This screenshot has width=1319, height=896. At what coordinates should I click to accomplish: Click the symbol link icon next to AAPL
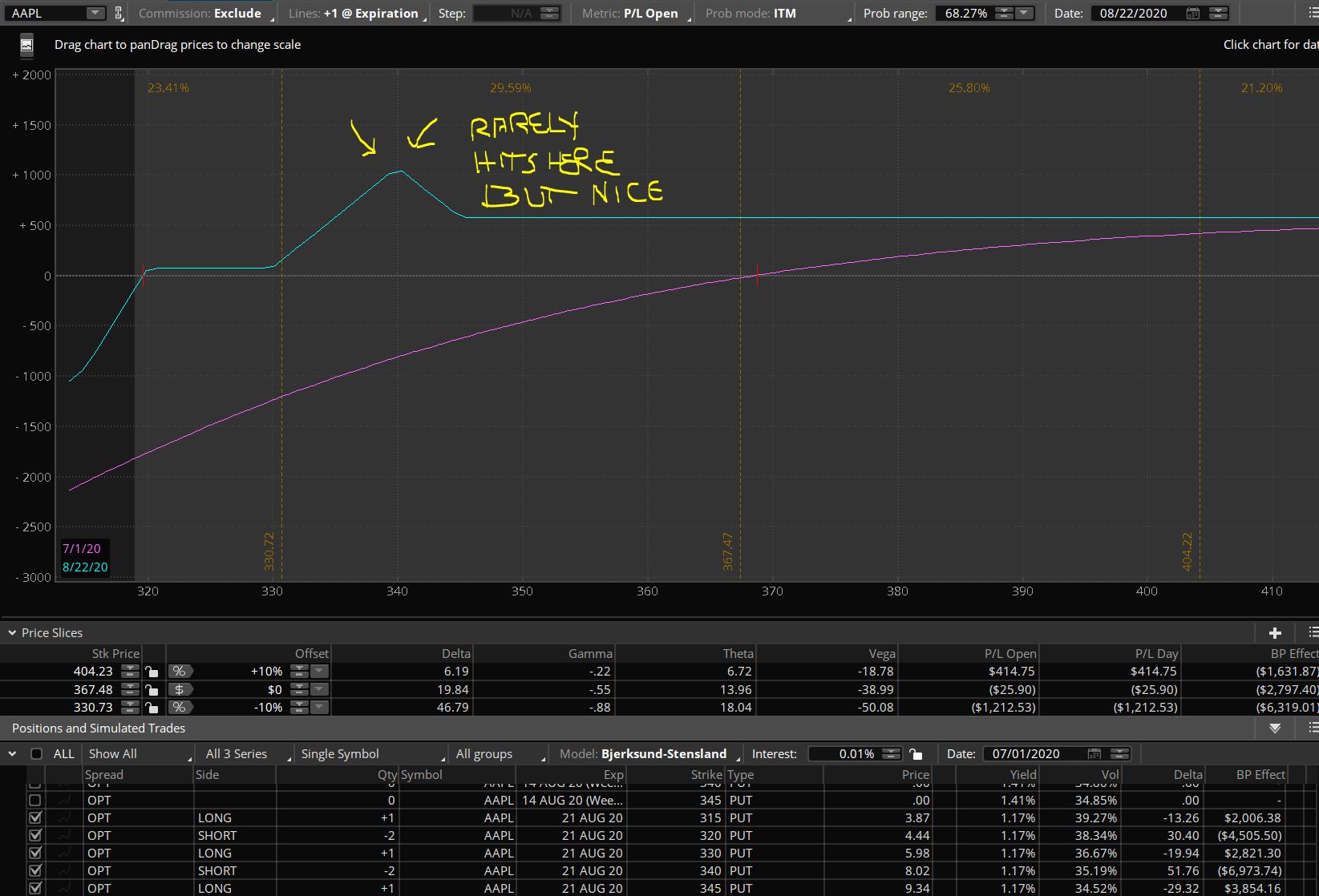pos(119,14)
